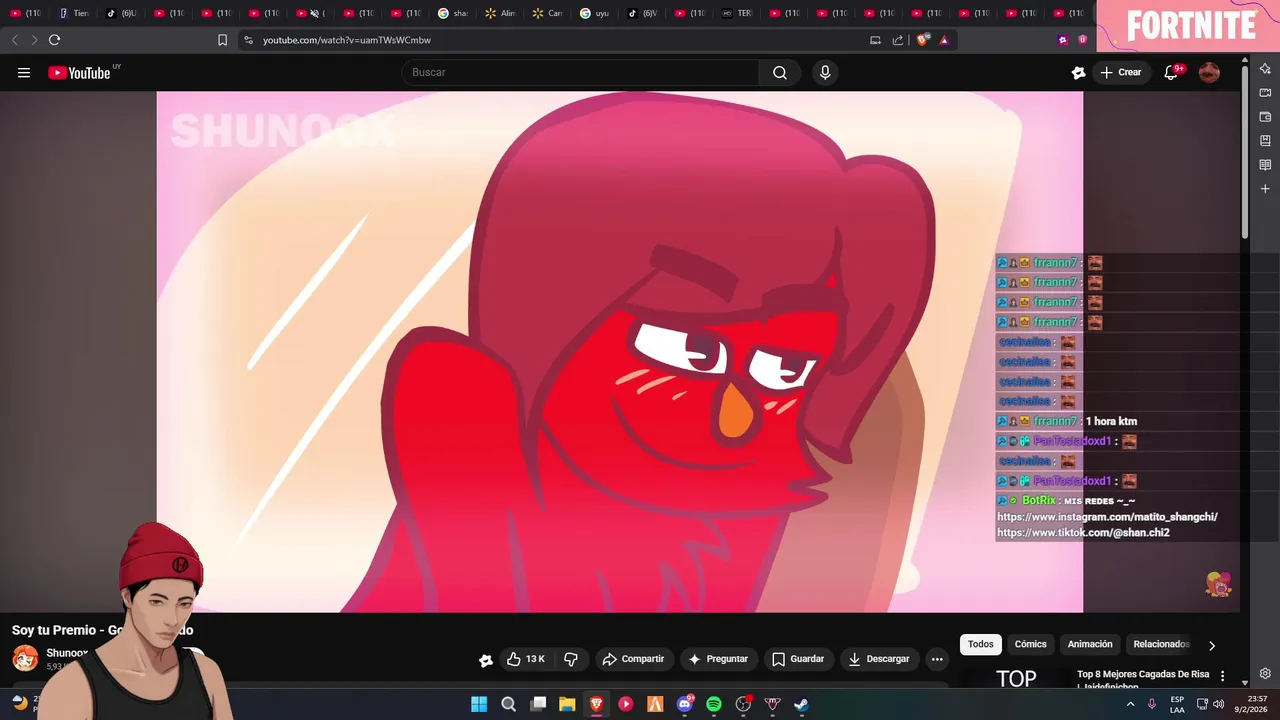Open Brave Rewards triangle icon
This screenshot has width=1280, height=720.
[944, 40]
